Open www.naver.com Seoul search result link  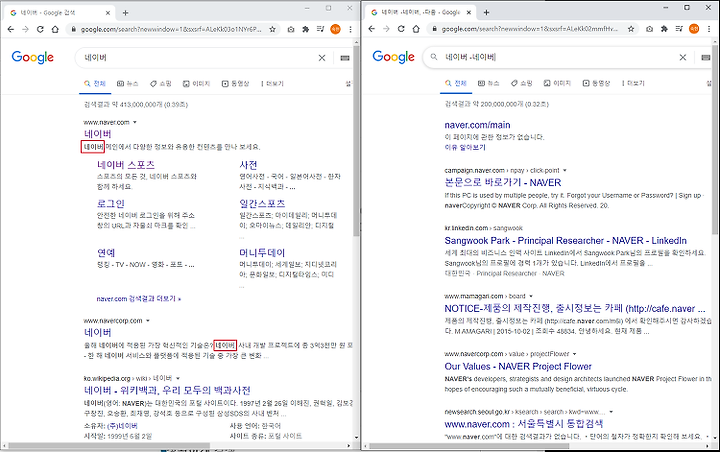coord(523,424)
